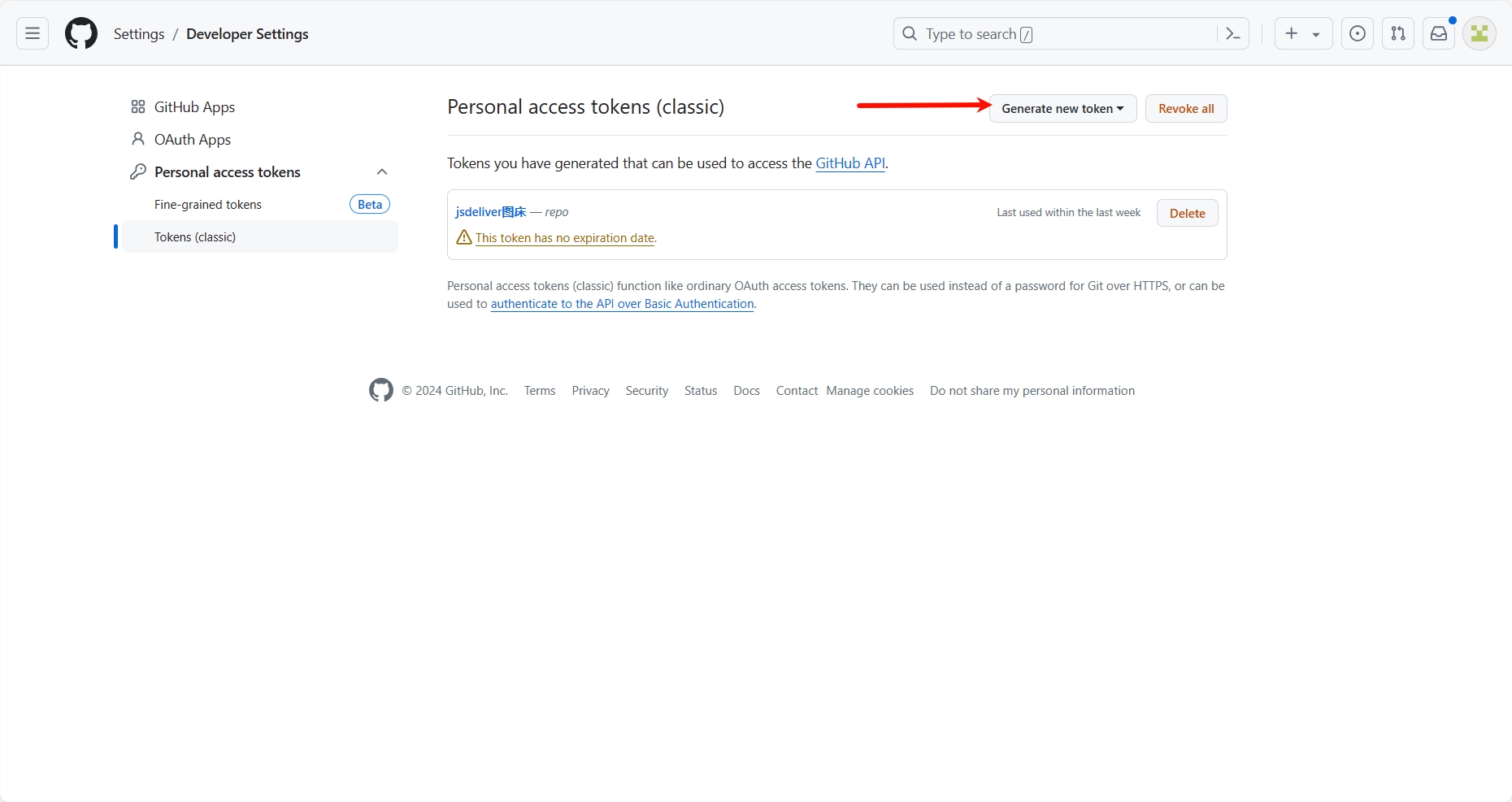Open the Create new plus dropdown
Screen dimensions: 1512x802
[x=1303, y=33]
